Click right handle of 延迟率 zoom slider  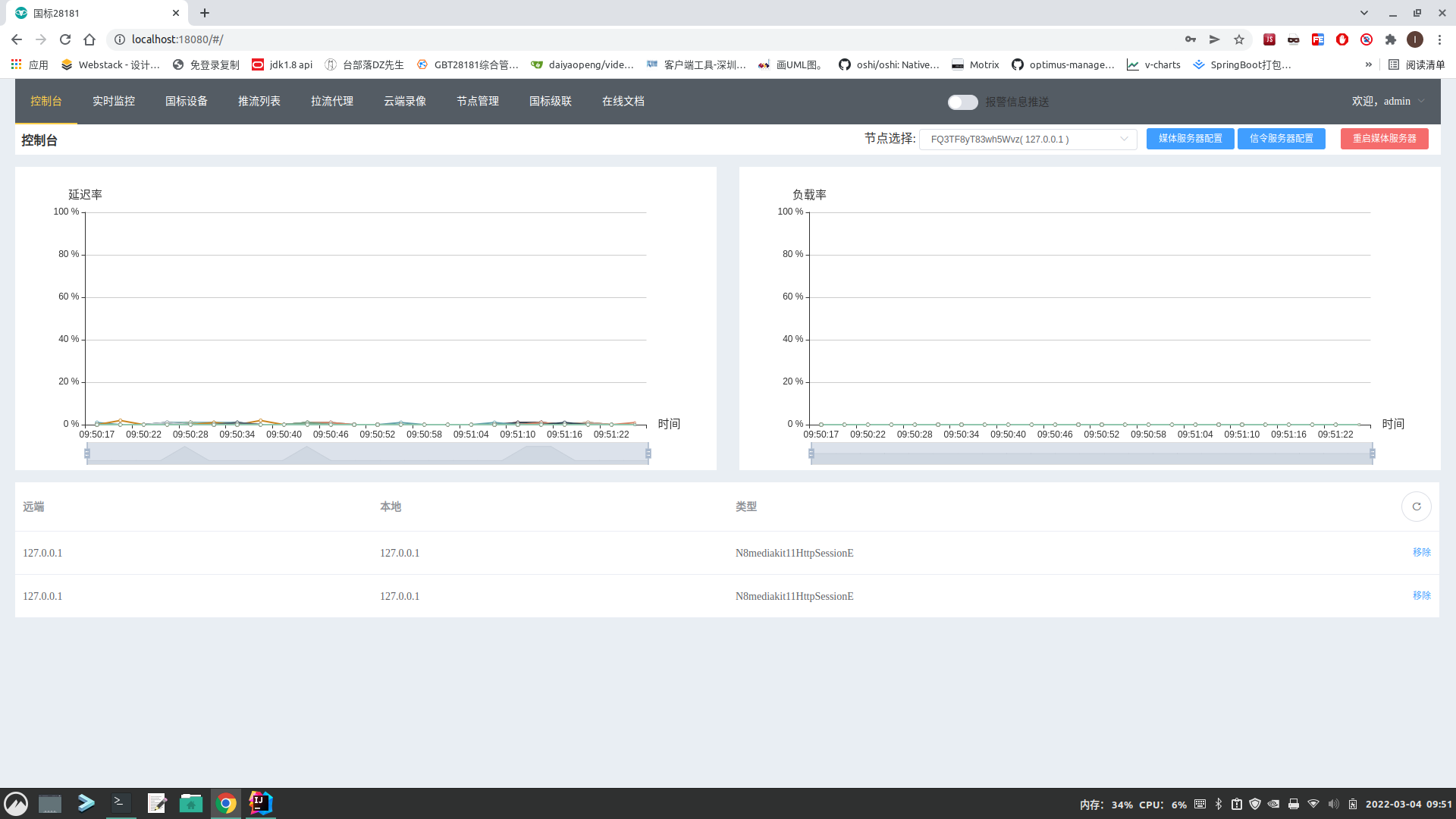point(648,453)
